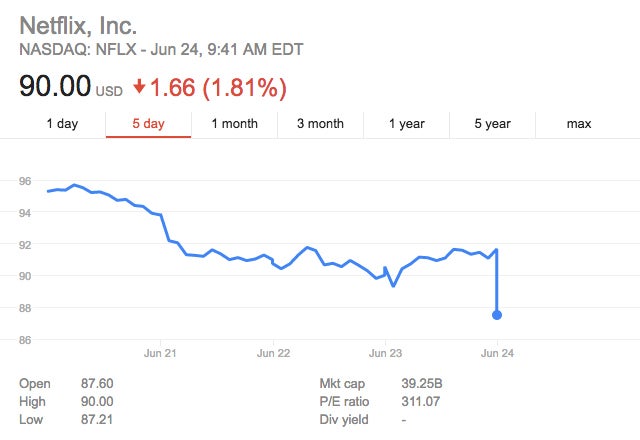Click the 90.00 current price

coord(54,87)
